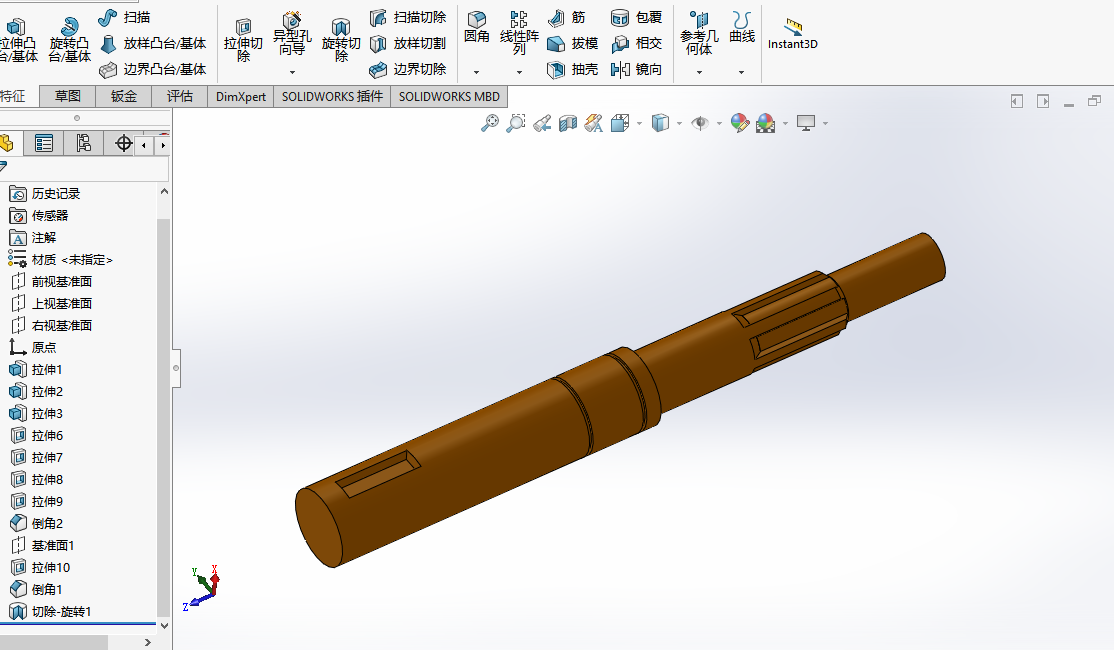Choose the 放样凸台/基体 loft tool
This screenshot has height=650, width=1114.
[153, 43]
